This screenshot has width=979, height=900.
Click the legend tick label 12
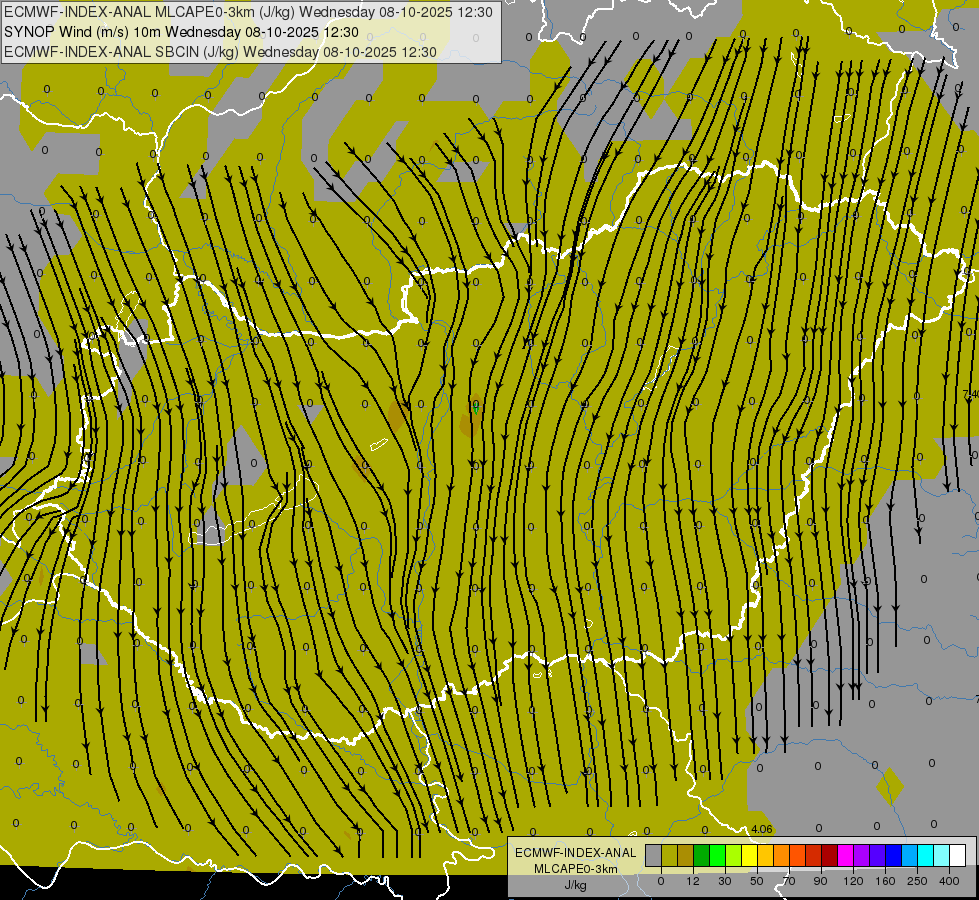pos(693,881)
